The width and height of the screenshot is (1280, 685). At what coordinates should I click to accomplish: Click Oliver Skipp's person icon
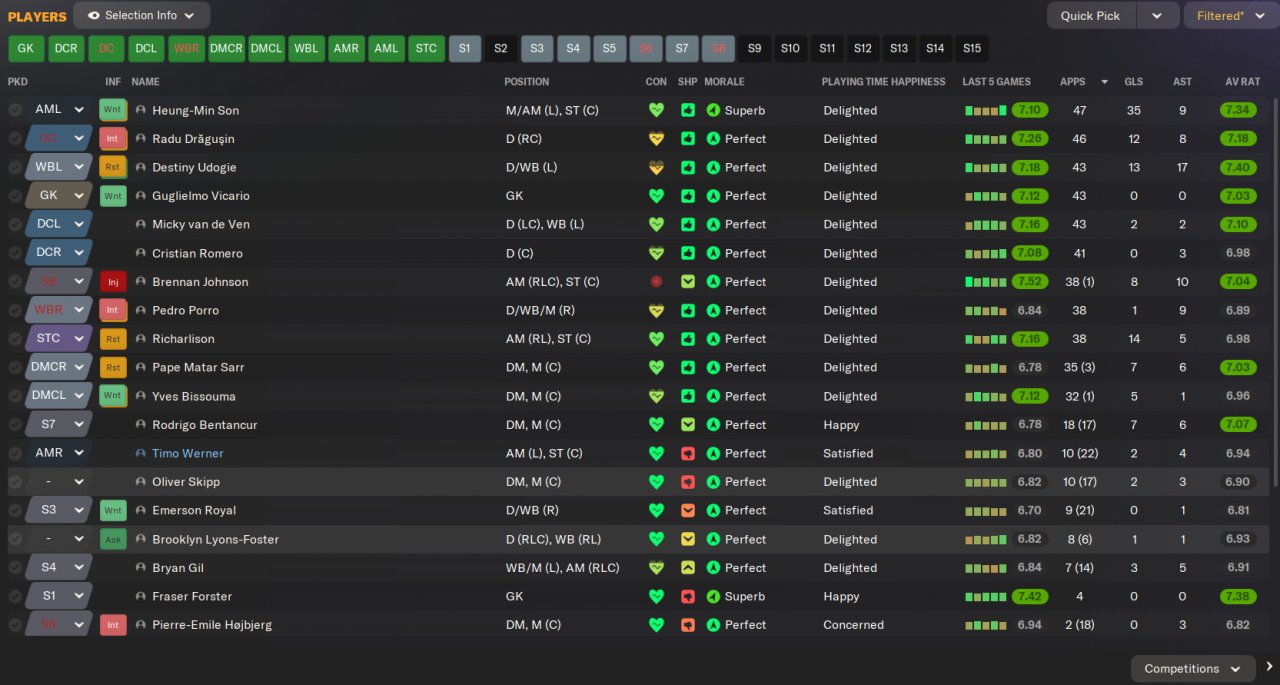click(x=140, y=482)
